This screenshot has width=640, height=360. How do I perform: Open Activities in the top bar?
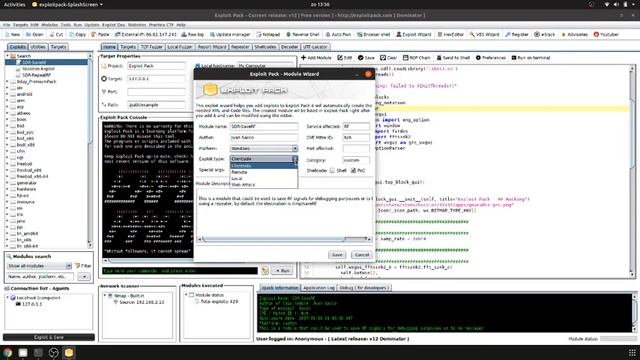tap(14, 4)
